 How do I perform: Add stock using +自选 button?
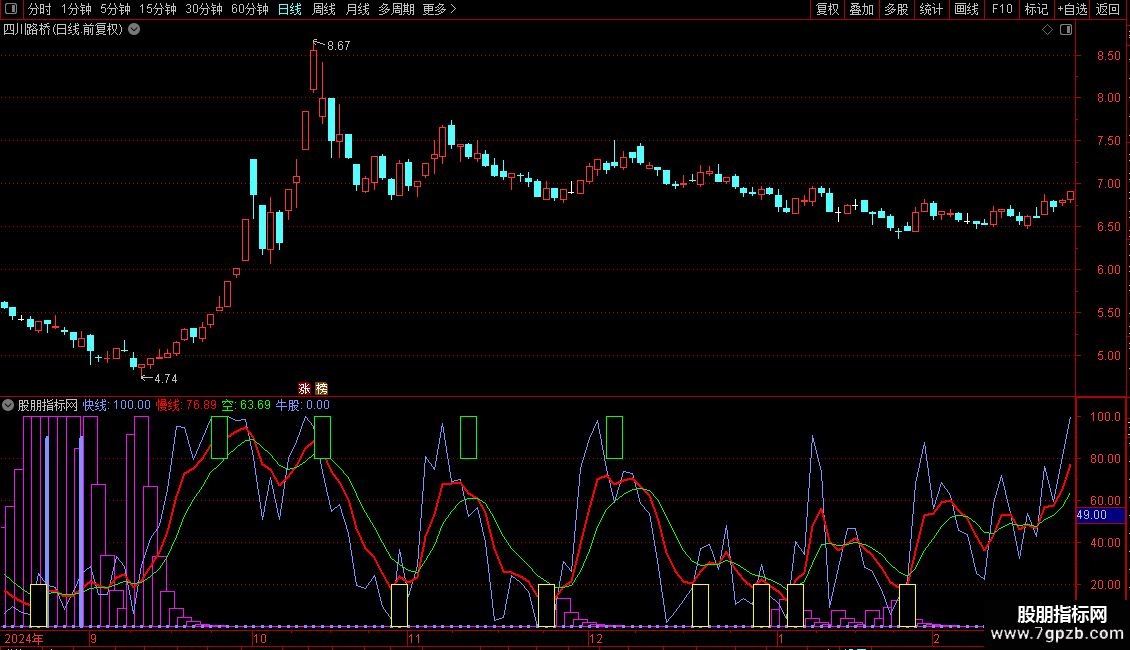click(1071, 10)
